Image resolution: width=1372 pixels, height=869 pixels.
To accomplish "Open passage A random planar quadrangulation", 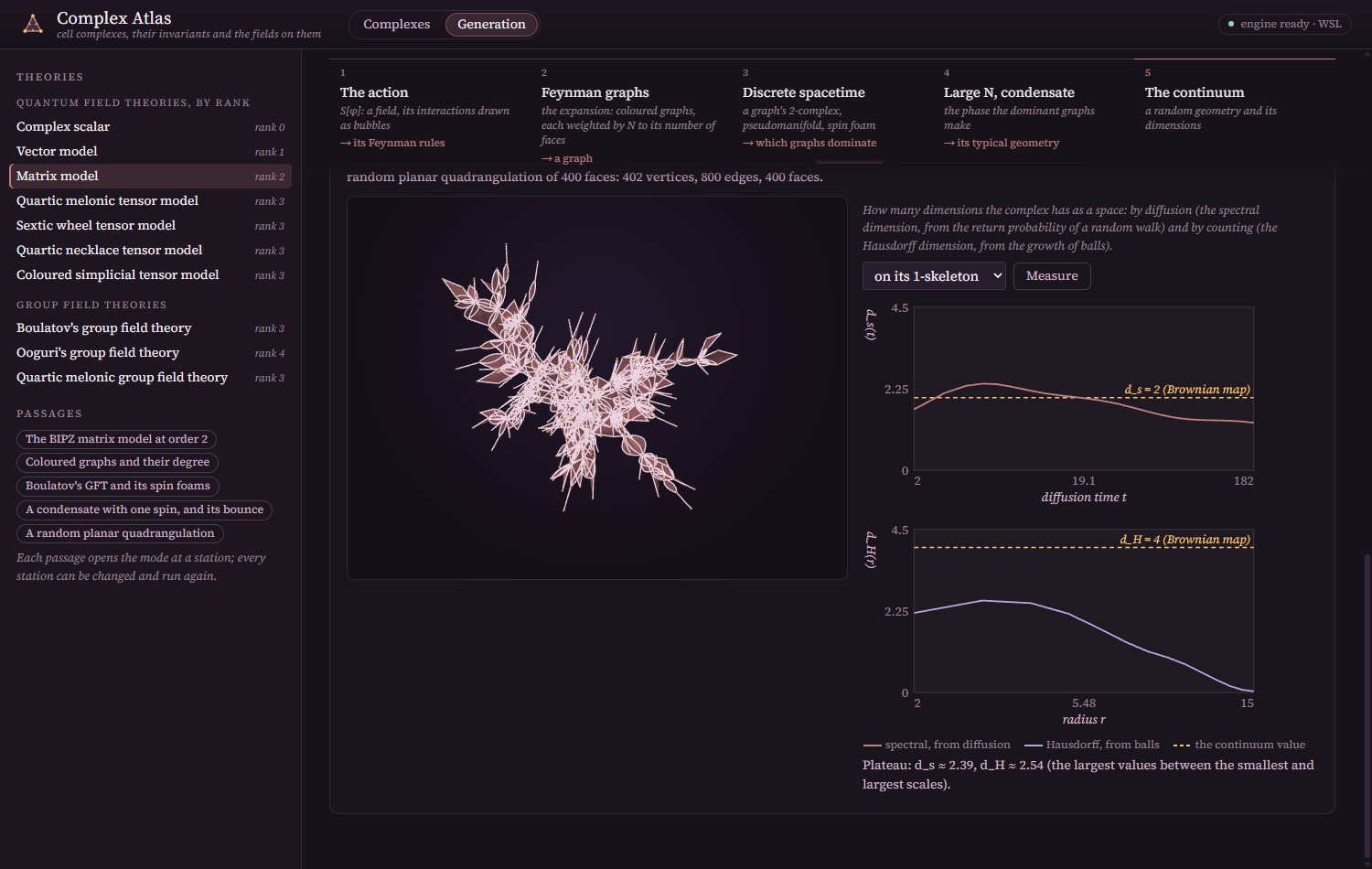I will 120,534.
